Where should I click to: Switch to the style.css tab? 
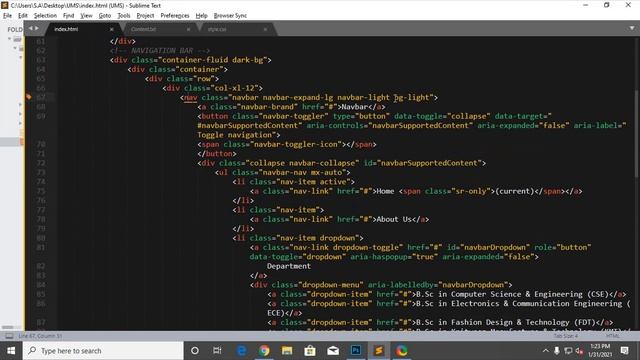[217, 29]
